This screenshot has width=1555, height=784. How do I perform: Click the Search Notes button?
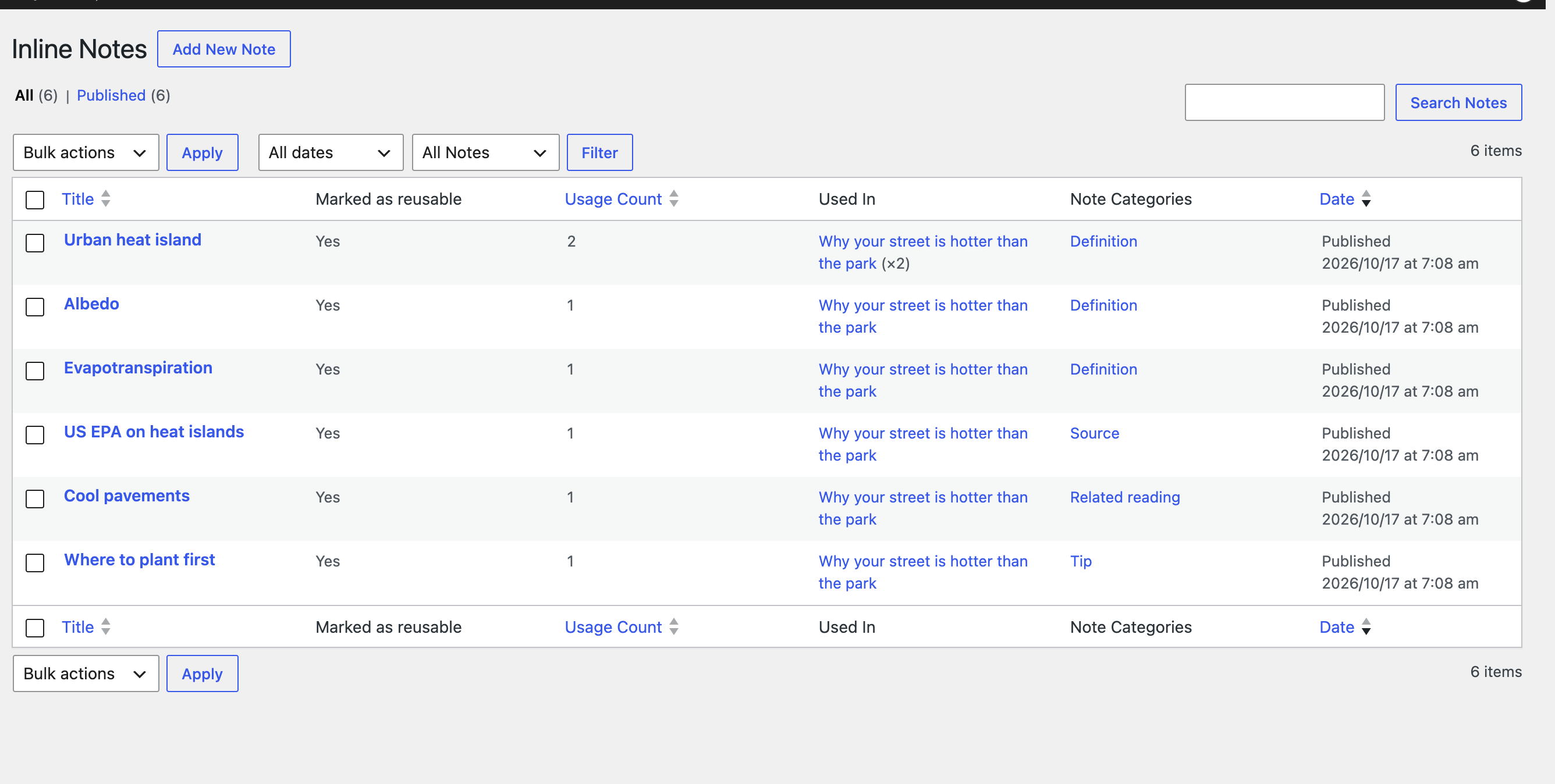tap(1458, 102)
